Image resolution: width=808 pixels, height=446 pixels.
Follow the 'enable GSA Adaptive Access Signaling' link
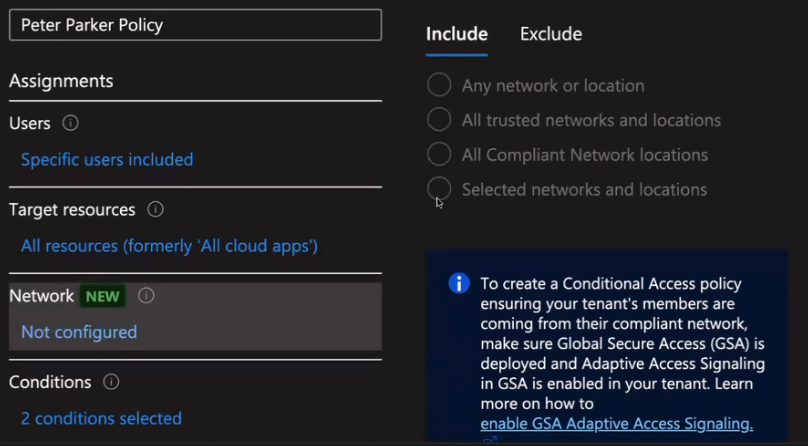[x=616, y=424]
